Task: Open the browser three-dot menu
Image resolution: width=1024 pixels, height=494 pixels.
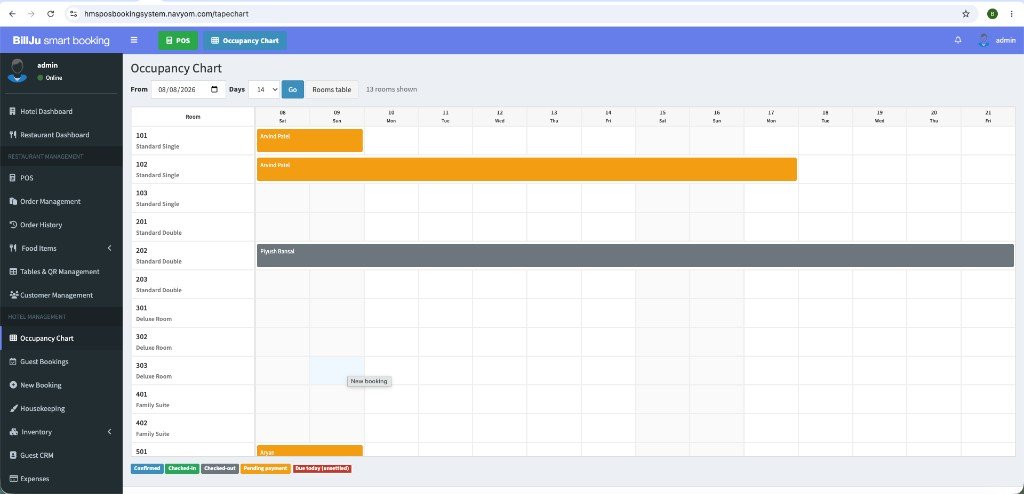Action: click(1012, 14)
